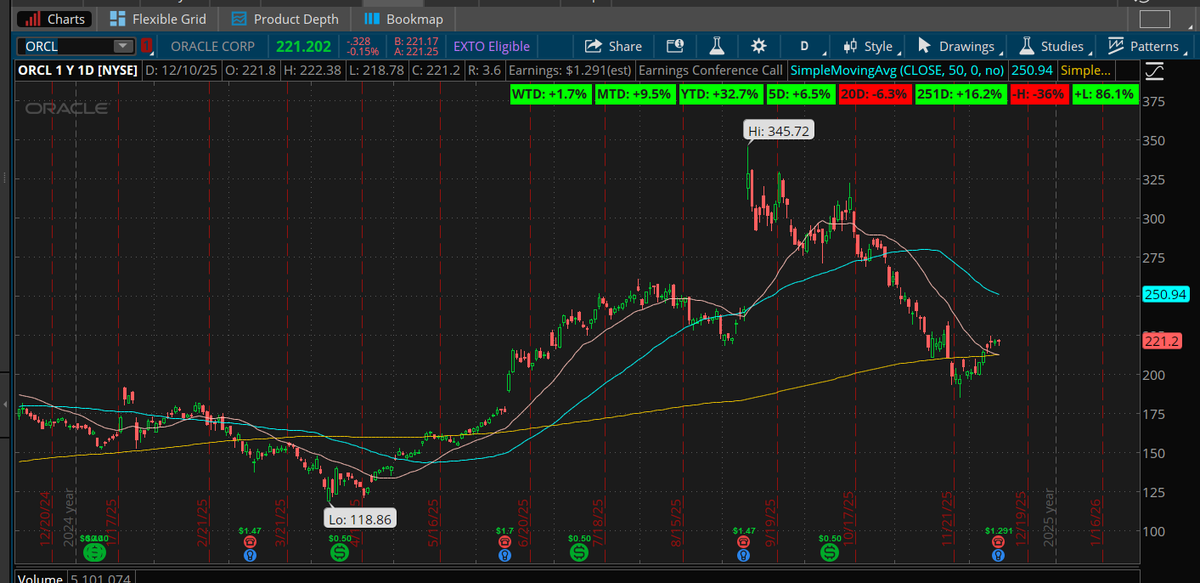The height and width of the screenshot is (583, 1200).
Task: Click the earnings phone icon under $1.291
Action: tap(998, 541)
